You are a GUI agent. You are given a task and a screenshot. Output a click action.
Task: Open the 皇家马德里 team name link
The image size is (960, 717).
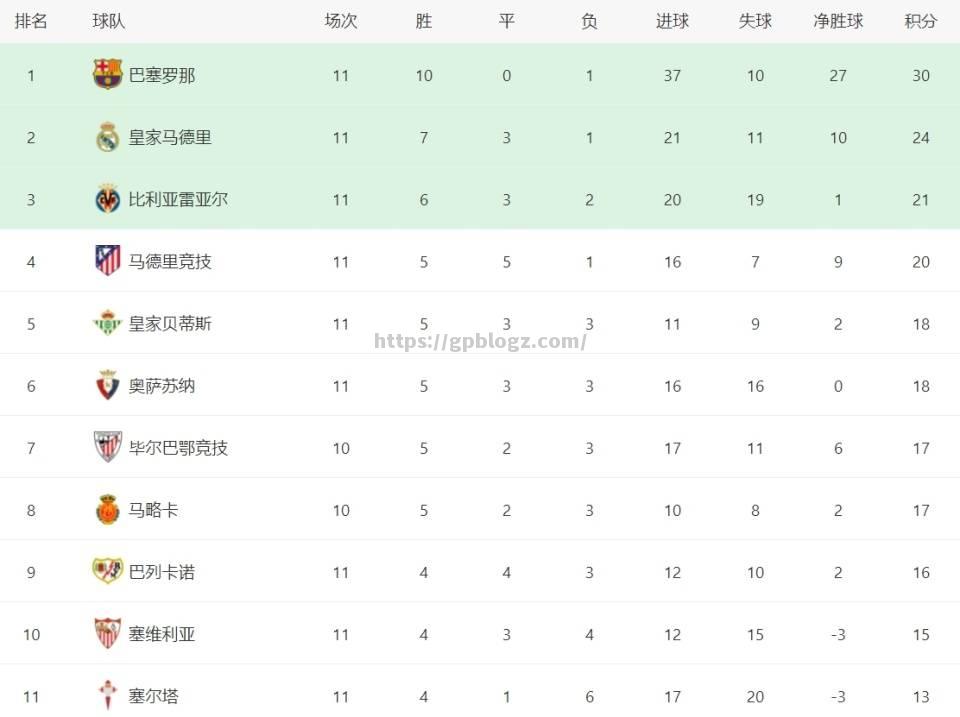[x=170, y=137]
